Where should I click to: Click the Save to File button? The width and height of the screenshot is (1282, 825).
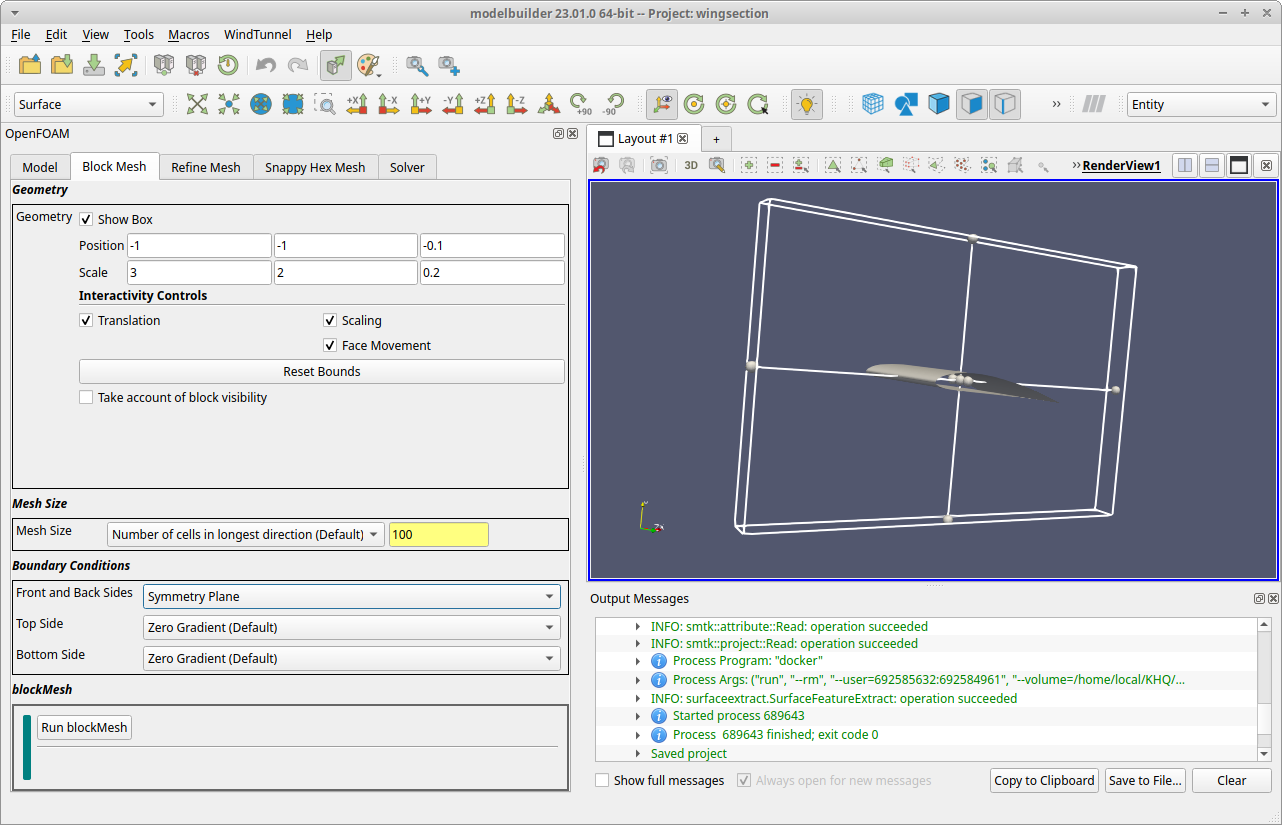(x=1145, y=780)
